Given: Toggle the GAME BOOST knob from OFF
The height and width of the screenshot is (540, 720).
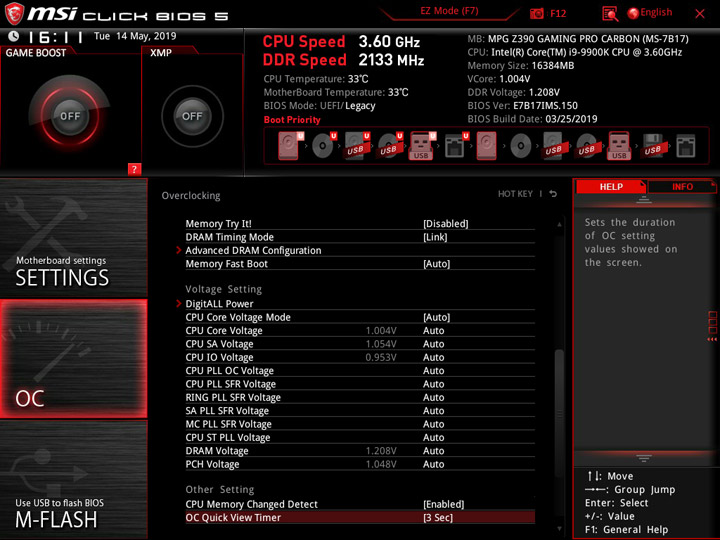Looking at the screenshot, I should click(70, 116).
